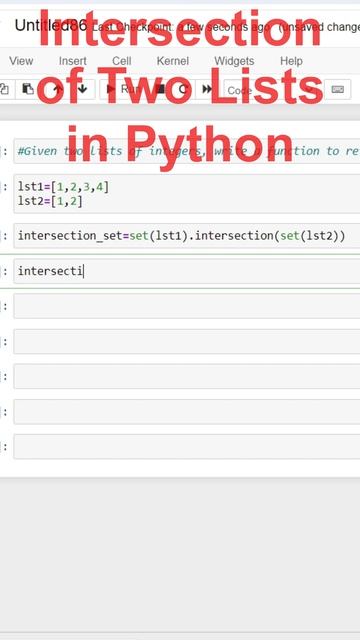Restart and run all with fast-forward icon

207,89
